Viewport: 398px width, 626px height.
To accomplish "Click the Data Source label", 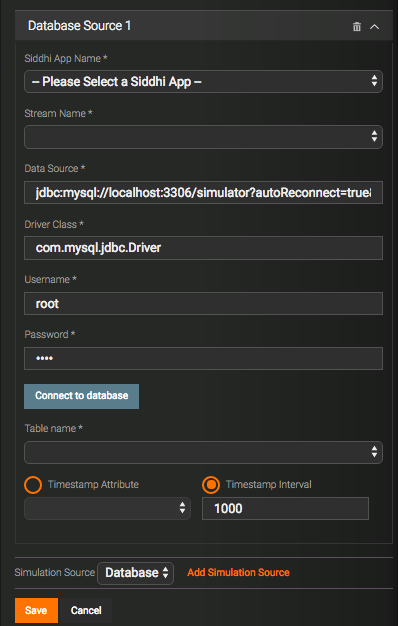I will pyautogui.click(x=55, y=169).
